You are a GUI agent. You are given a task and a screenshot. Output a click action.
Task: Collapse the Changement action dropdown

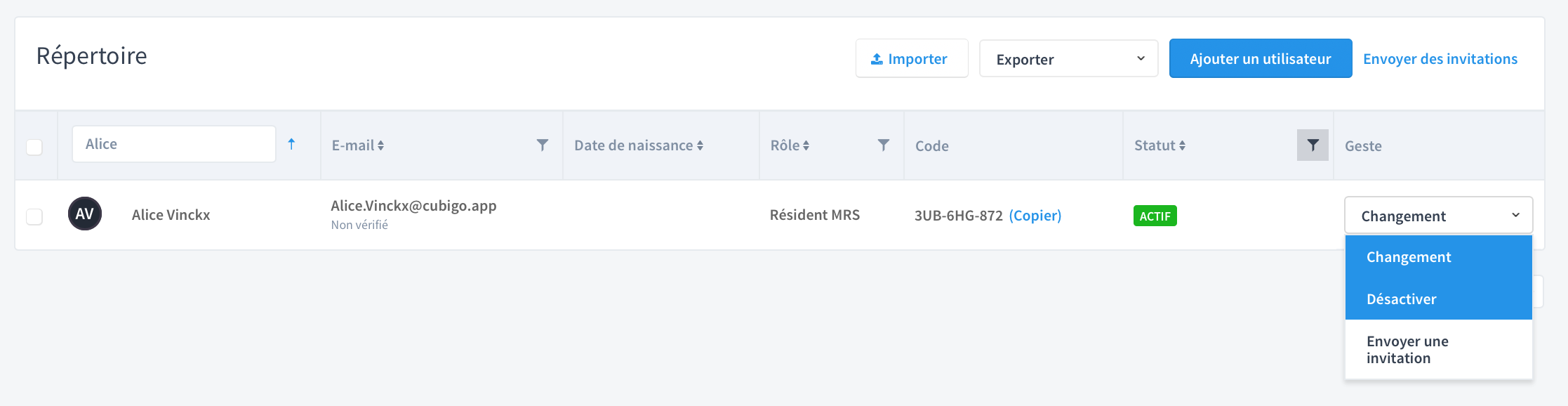click(x=1438, y=215)
